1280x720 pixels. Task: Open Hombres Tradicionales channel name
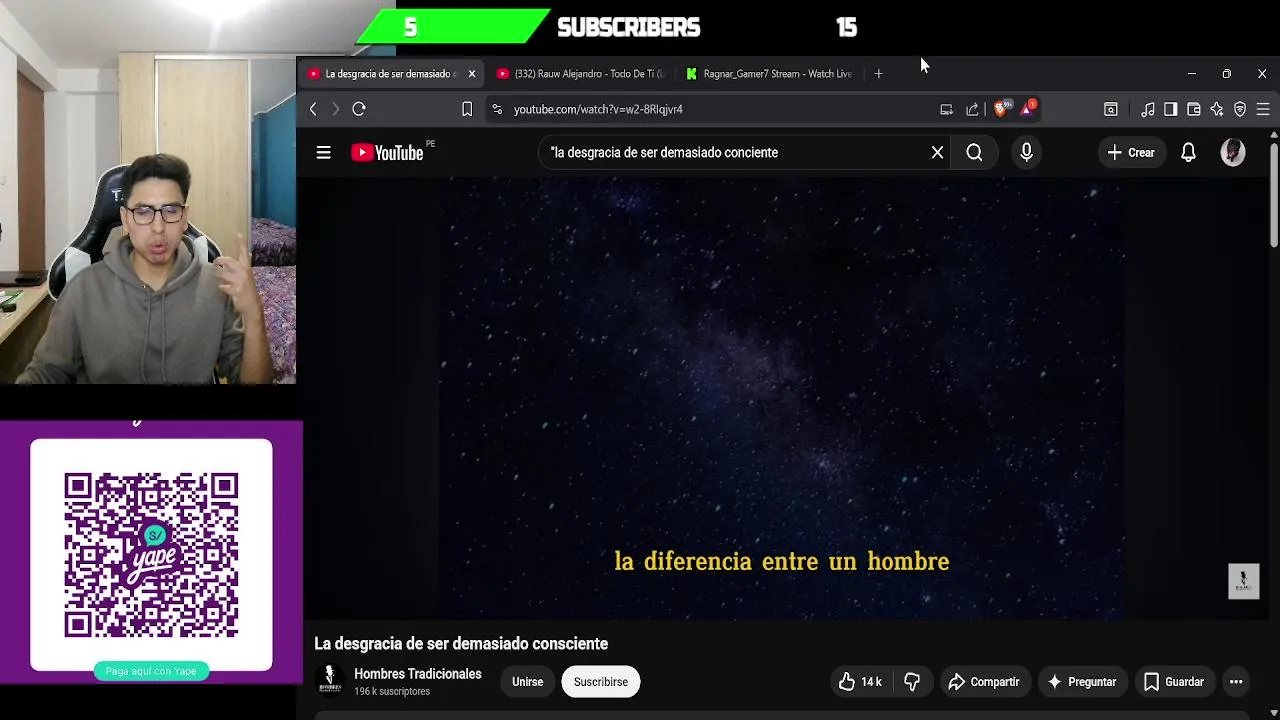pos(418,674)
